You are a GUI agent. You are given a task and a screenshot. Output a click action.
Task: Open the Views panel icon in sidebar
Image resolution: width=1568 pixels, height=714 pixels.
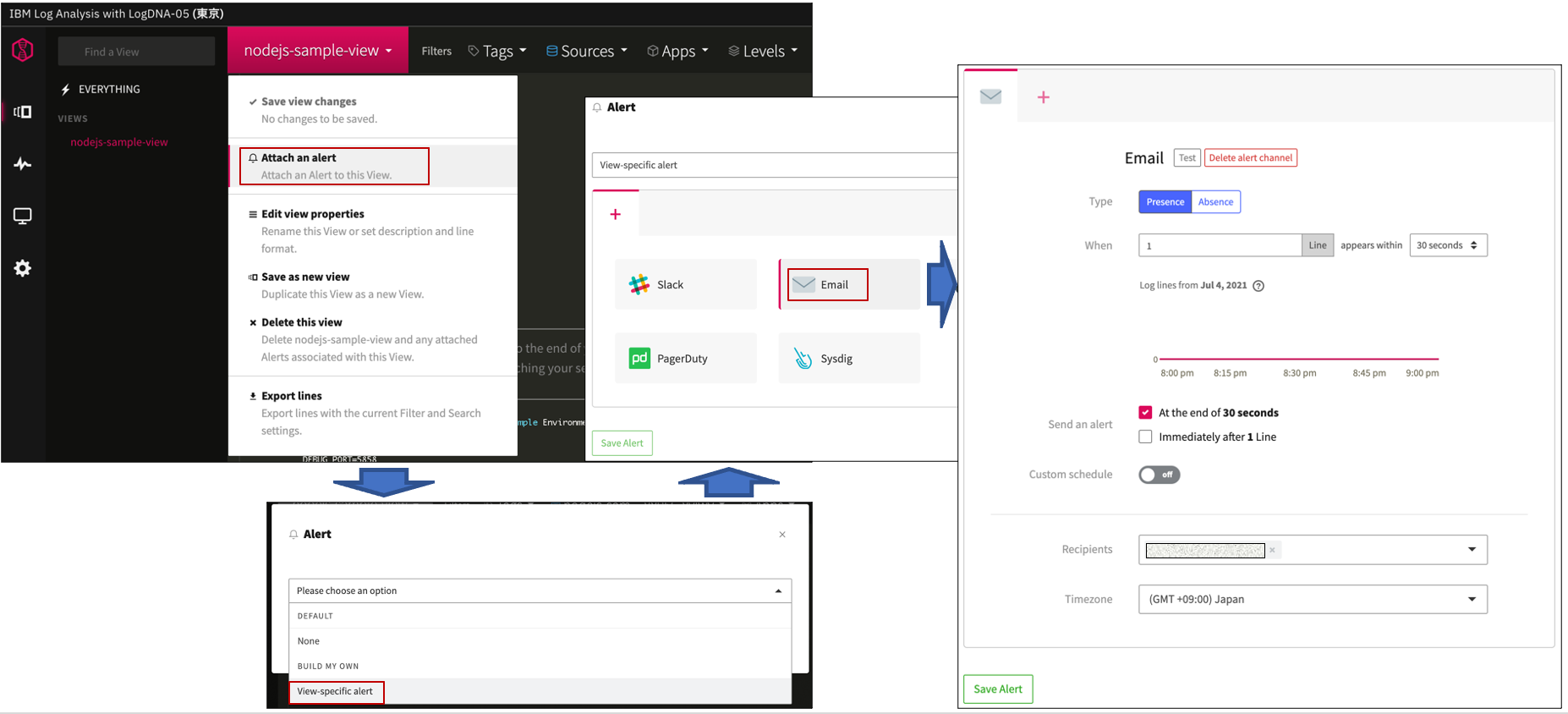coord(23,112)
